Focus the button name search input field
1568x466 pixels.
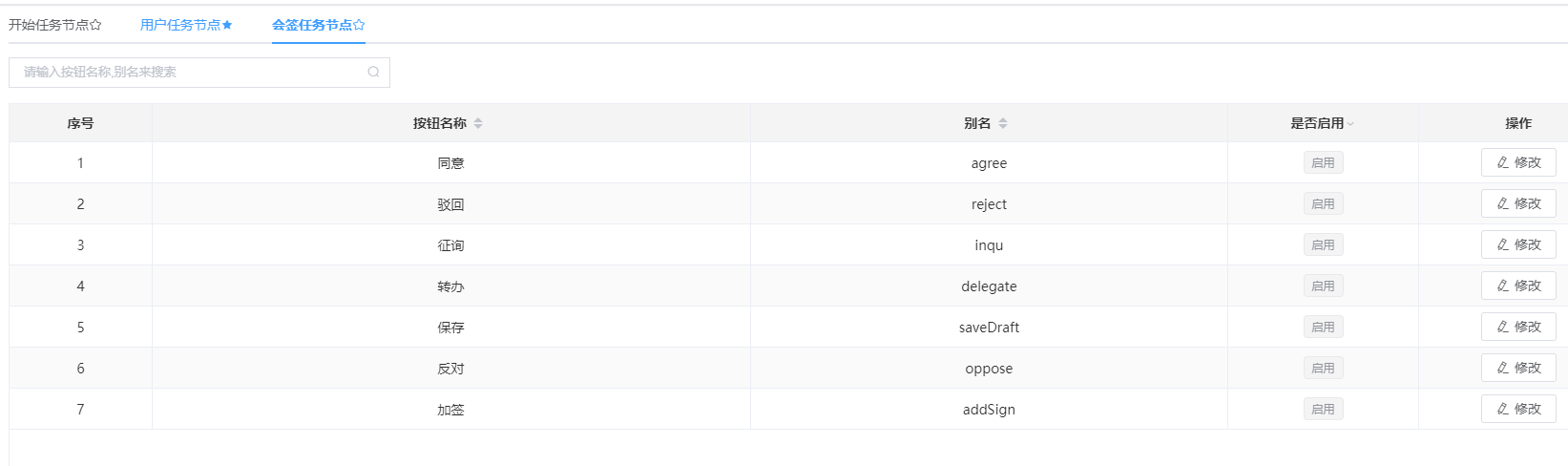199,72
